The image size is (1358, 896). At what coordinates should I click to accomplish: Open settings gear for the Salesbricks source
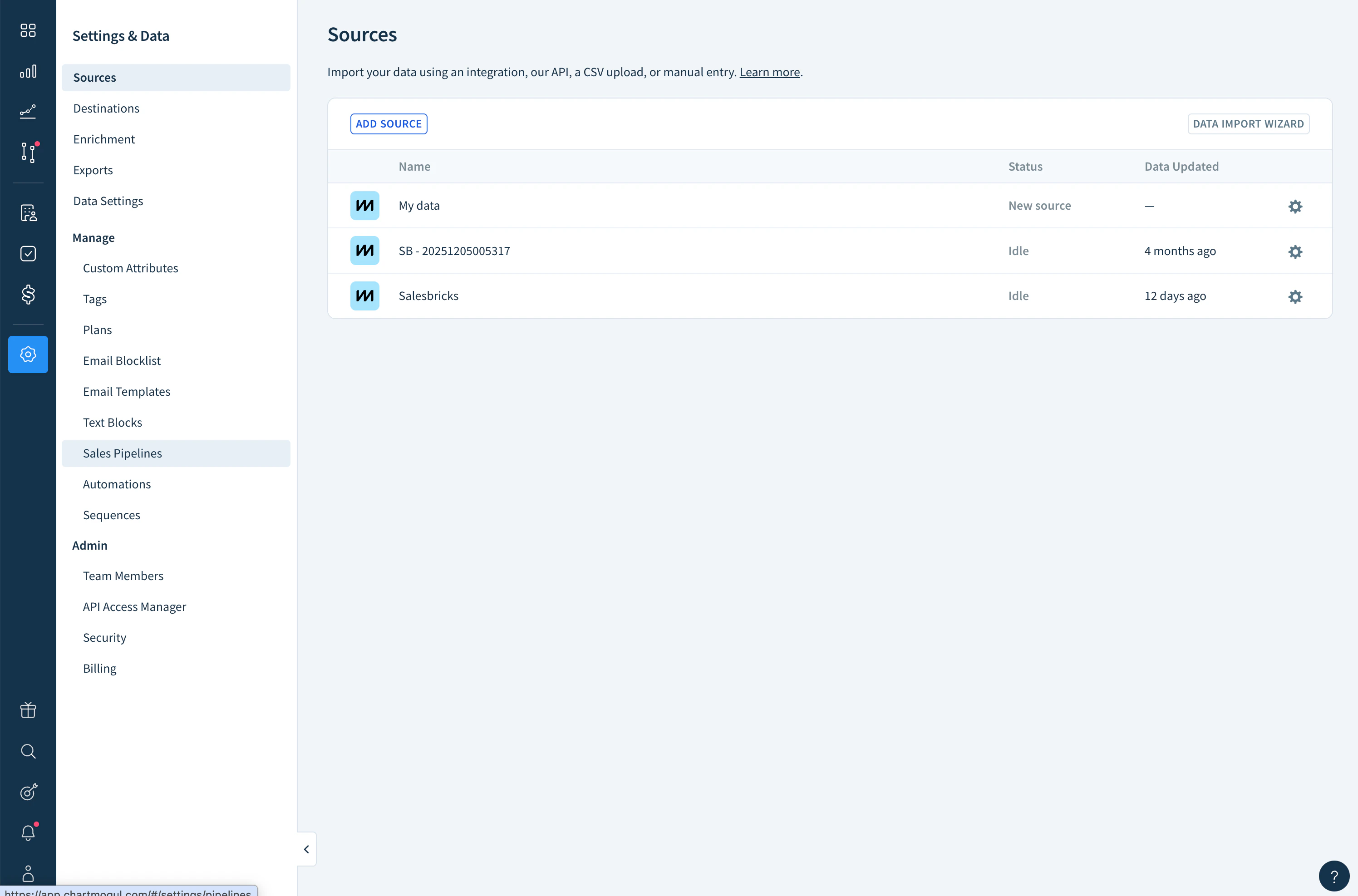[1294, 296]
